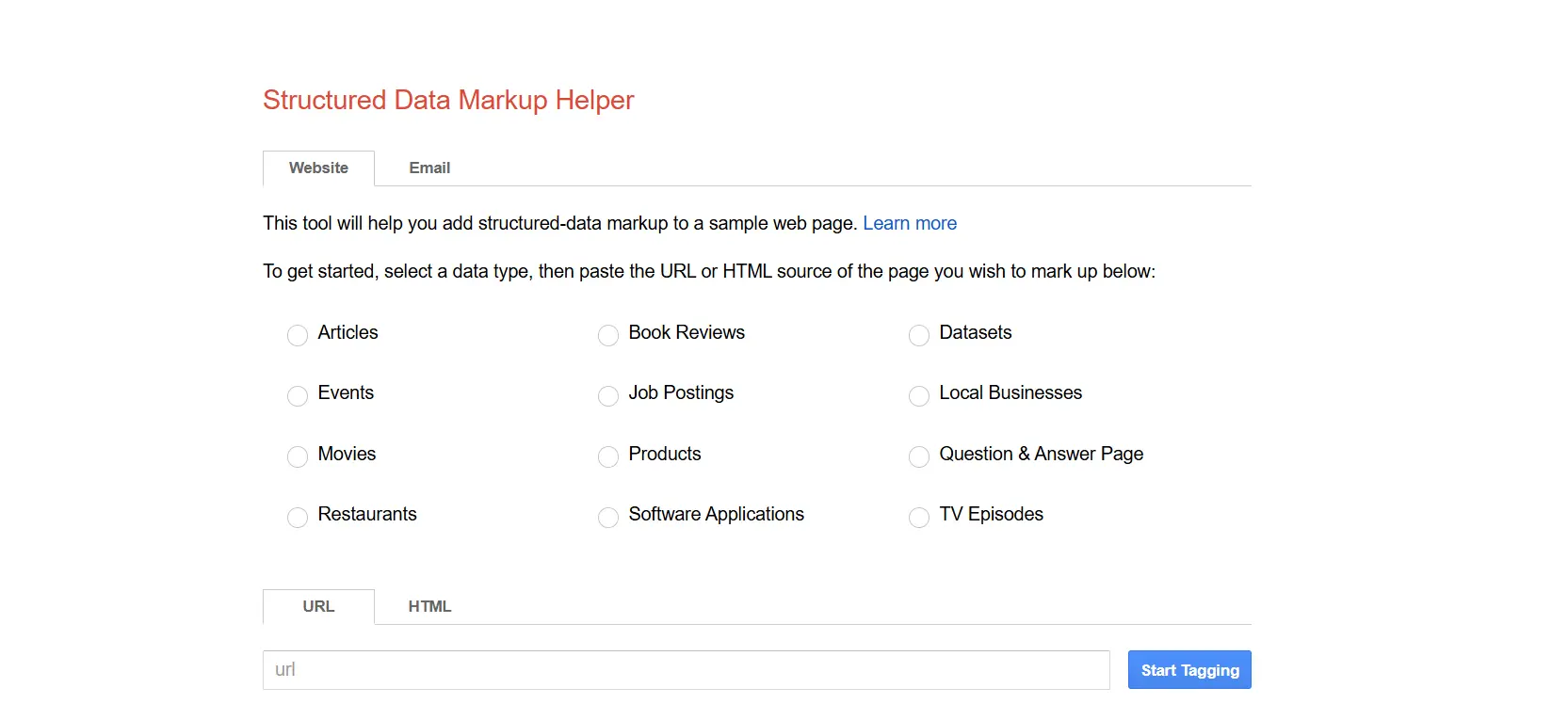Image resolution: width=1568 pixels, height=720 pixels.
Task: Select the Job Postings radio button
Action: [x=608, y=395]
